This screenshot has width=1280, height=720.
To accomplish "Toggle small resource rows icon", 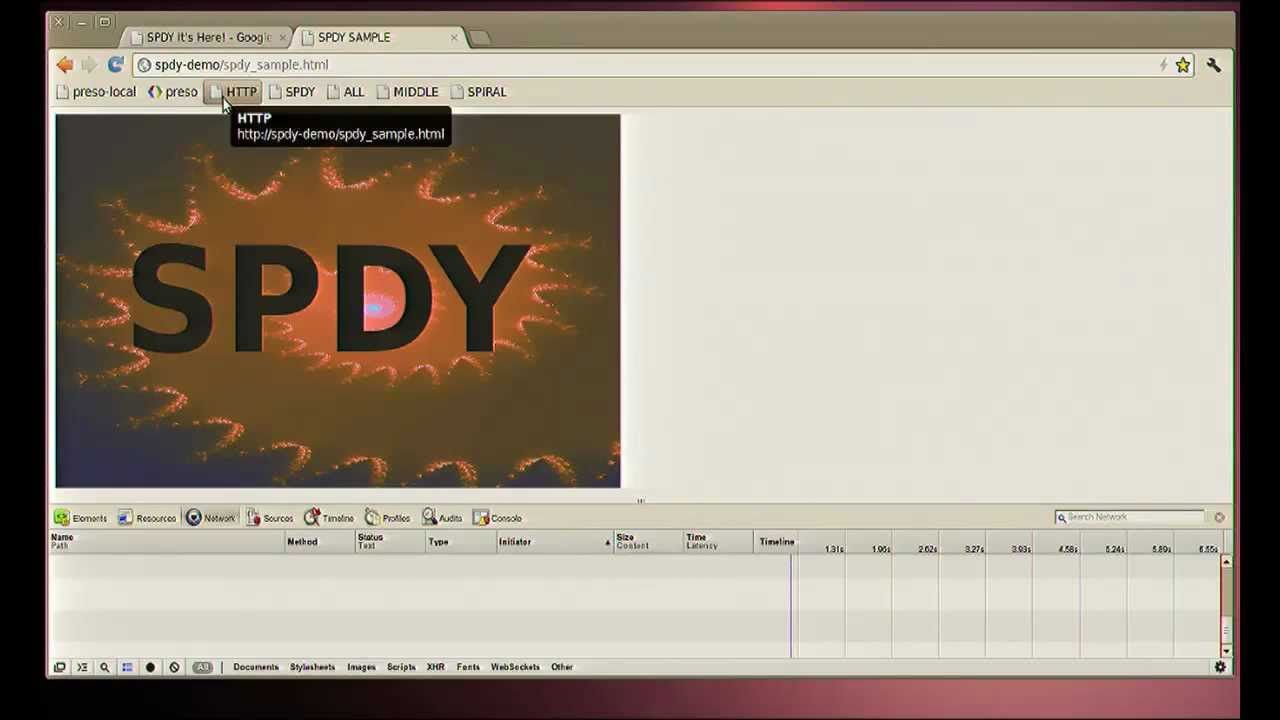I will (127, 667).
